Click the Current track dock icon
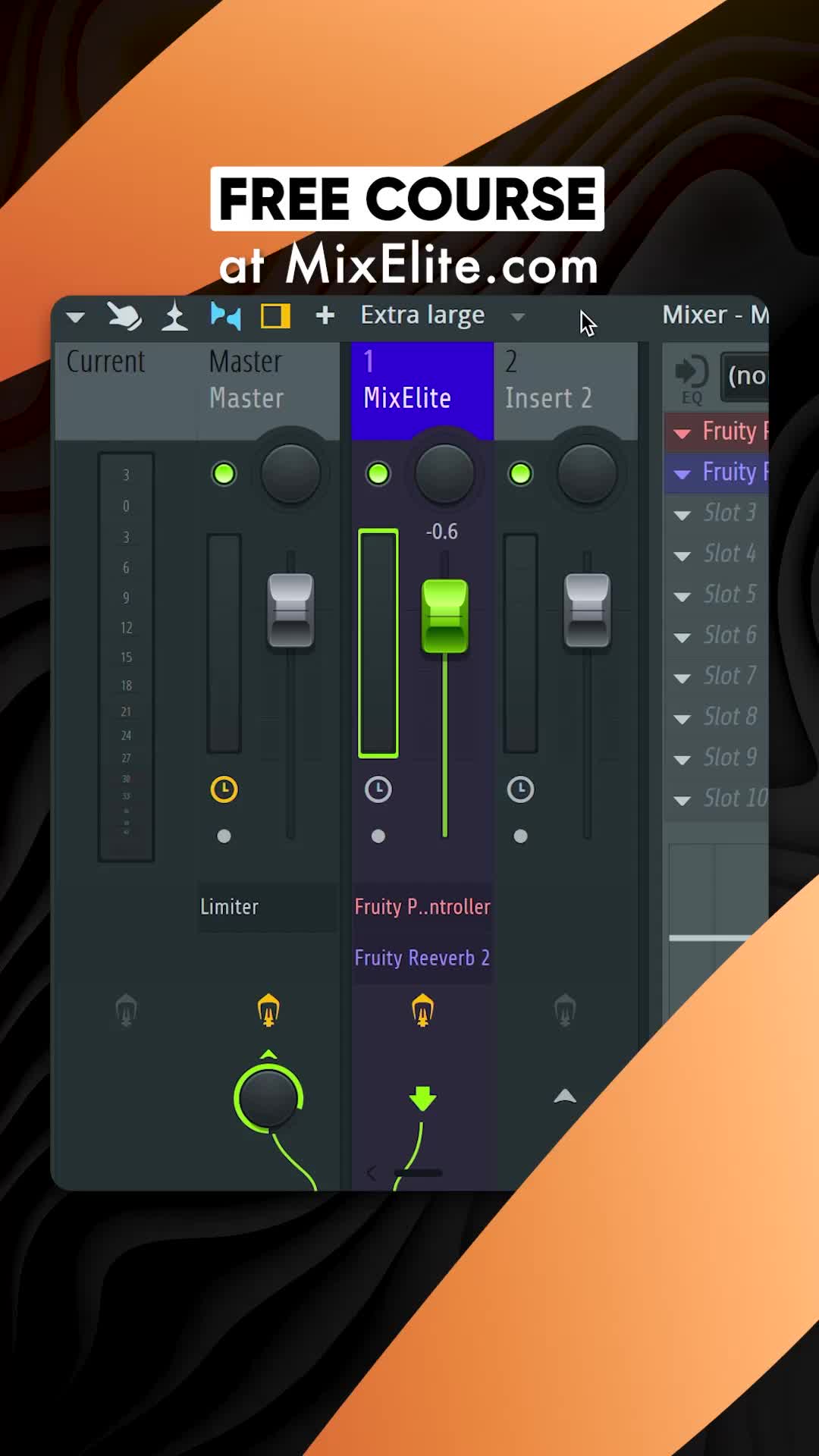 point(126,1011)
